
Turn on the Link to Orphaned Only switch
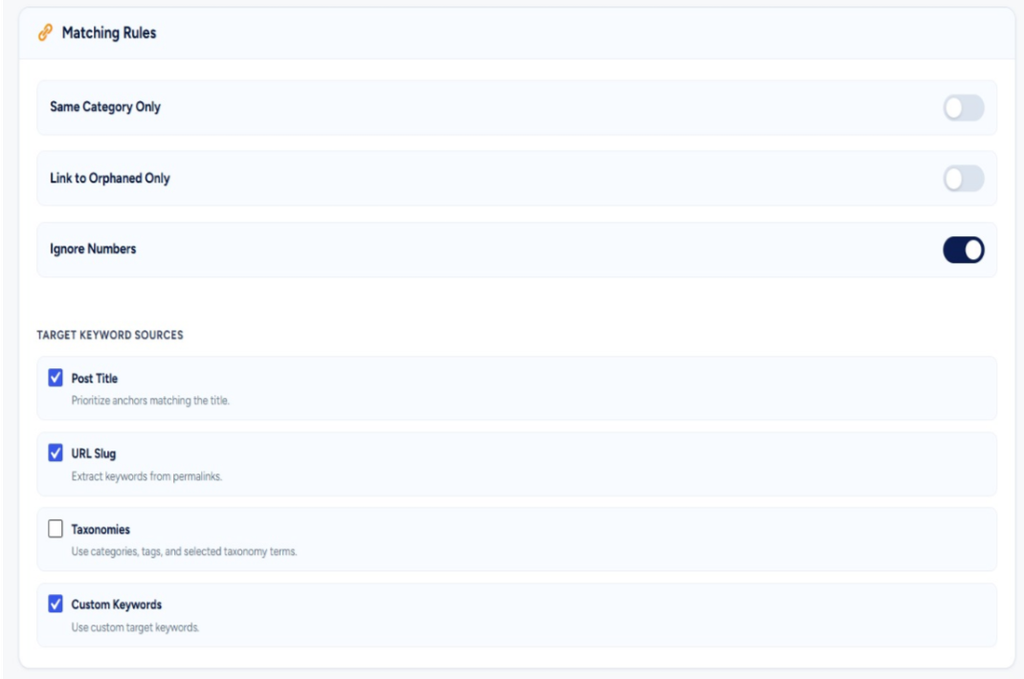(x=963, y=178)
